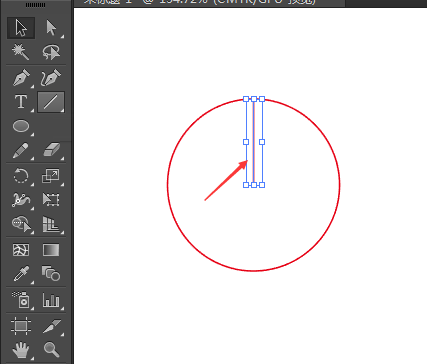427x364 pixels.
Task: Select the Free Transform tool
Action: click(x=51, y=200)
